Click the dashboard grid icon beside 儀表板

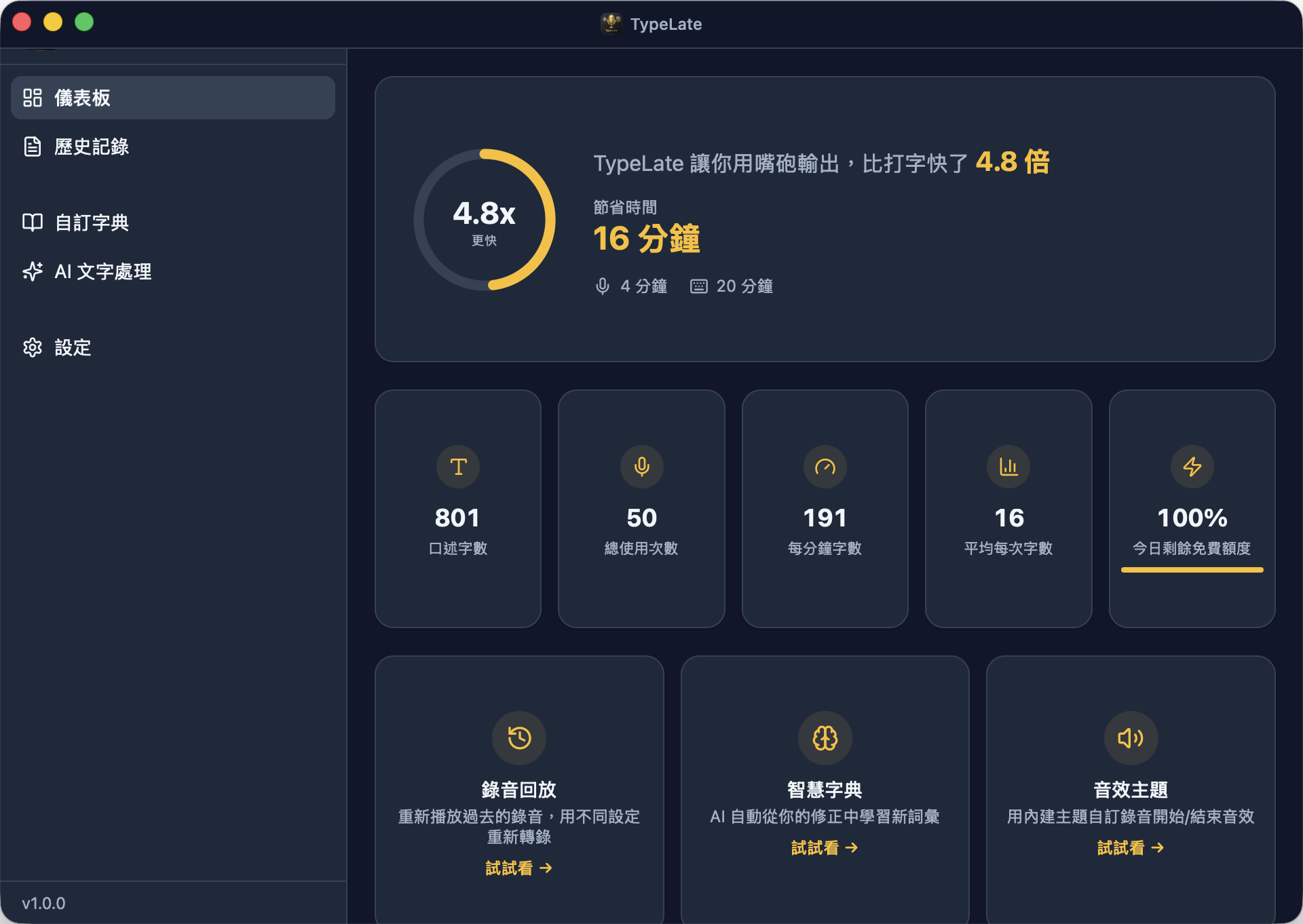point(33,98)
